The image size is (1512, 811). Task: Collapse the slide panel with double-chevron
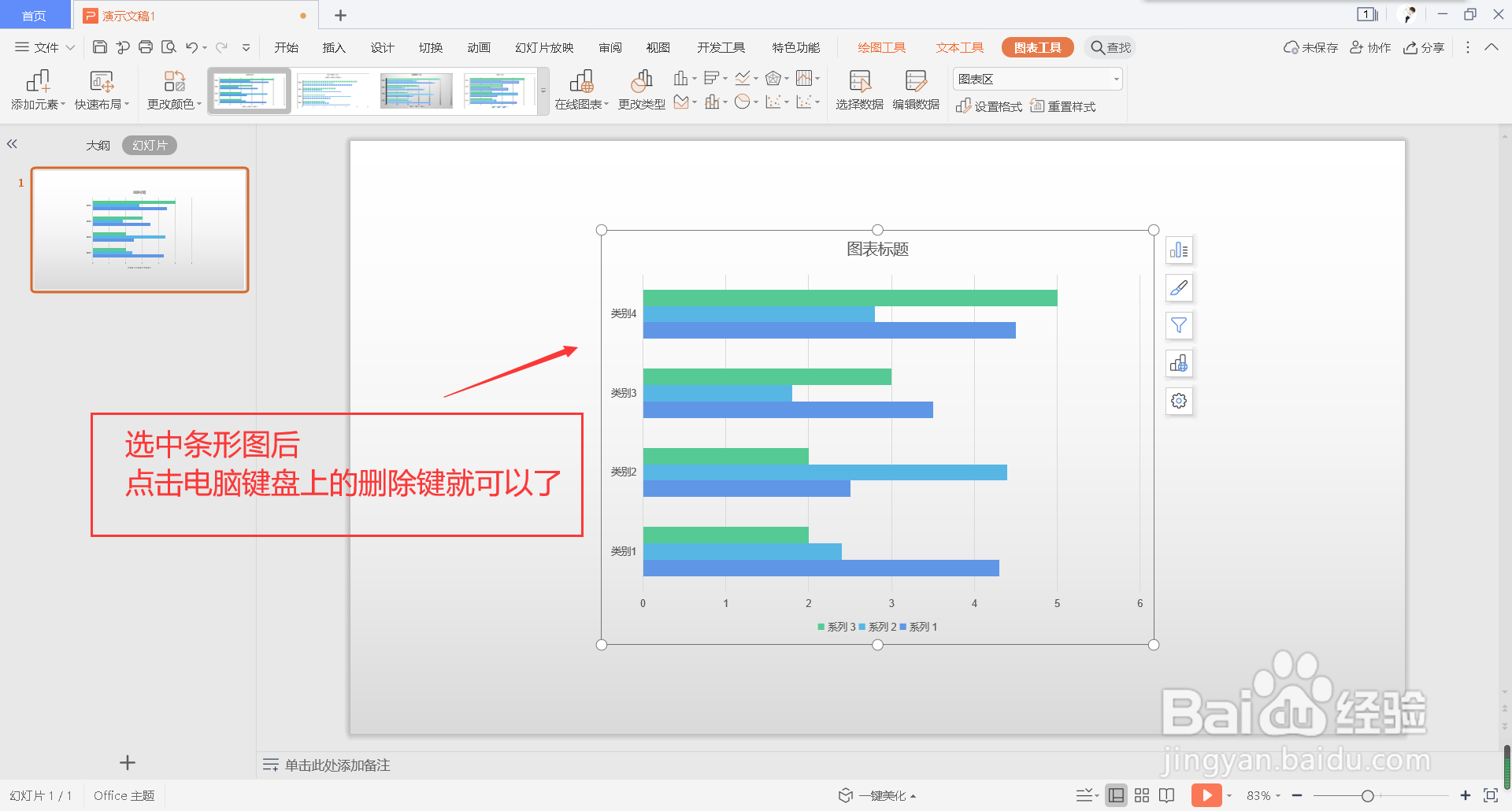click(x=12, y=144)
